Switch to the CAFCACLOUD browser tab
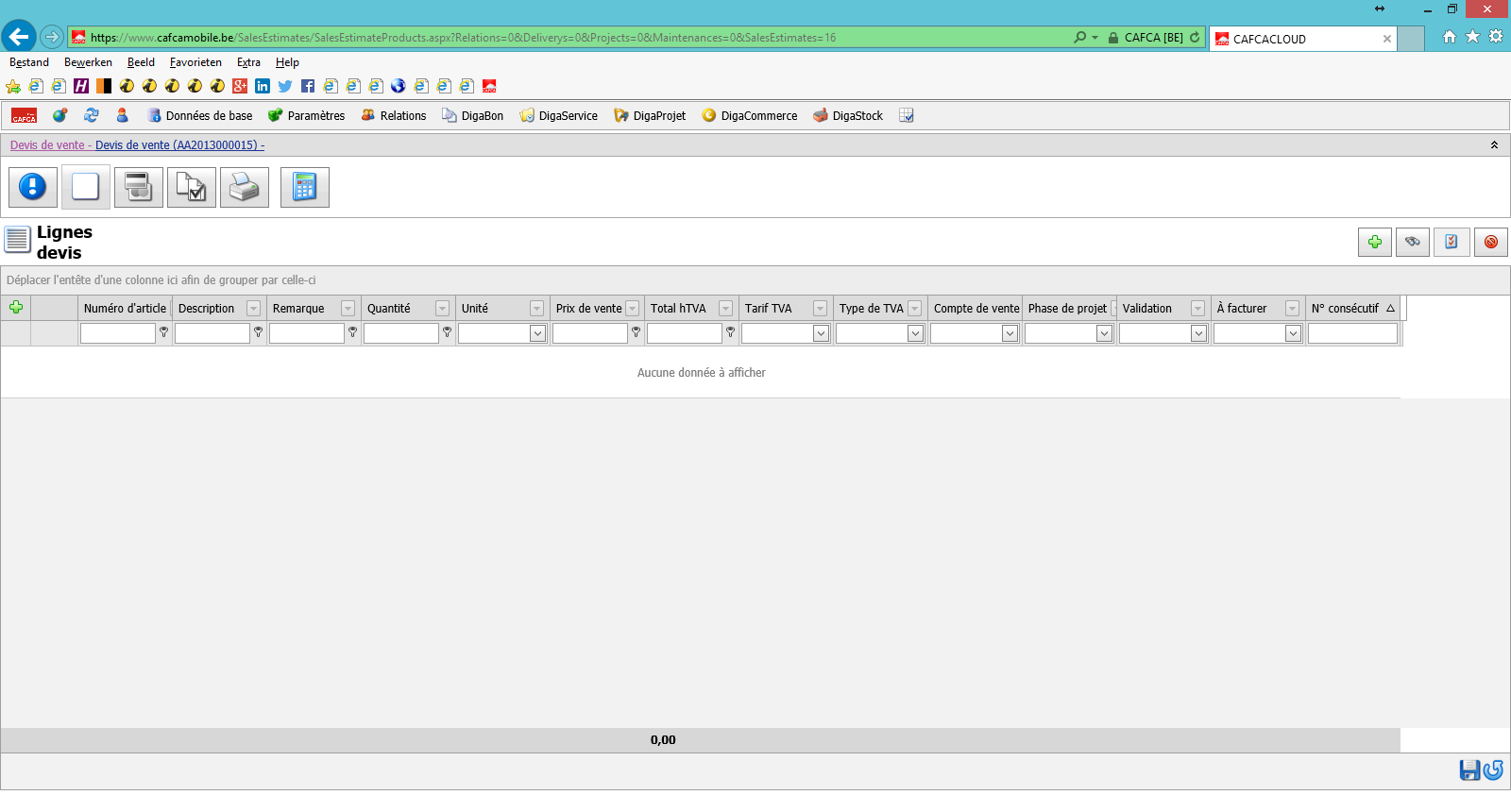This screenshot has width=1511, height=812. (x=1303, y=39)
